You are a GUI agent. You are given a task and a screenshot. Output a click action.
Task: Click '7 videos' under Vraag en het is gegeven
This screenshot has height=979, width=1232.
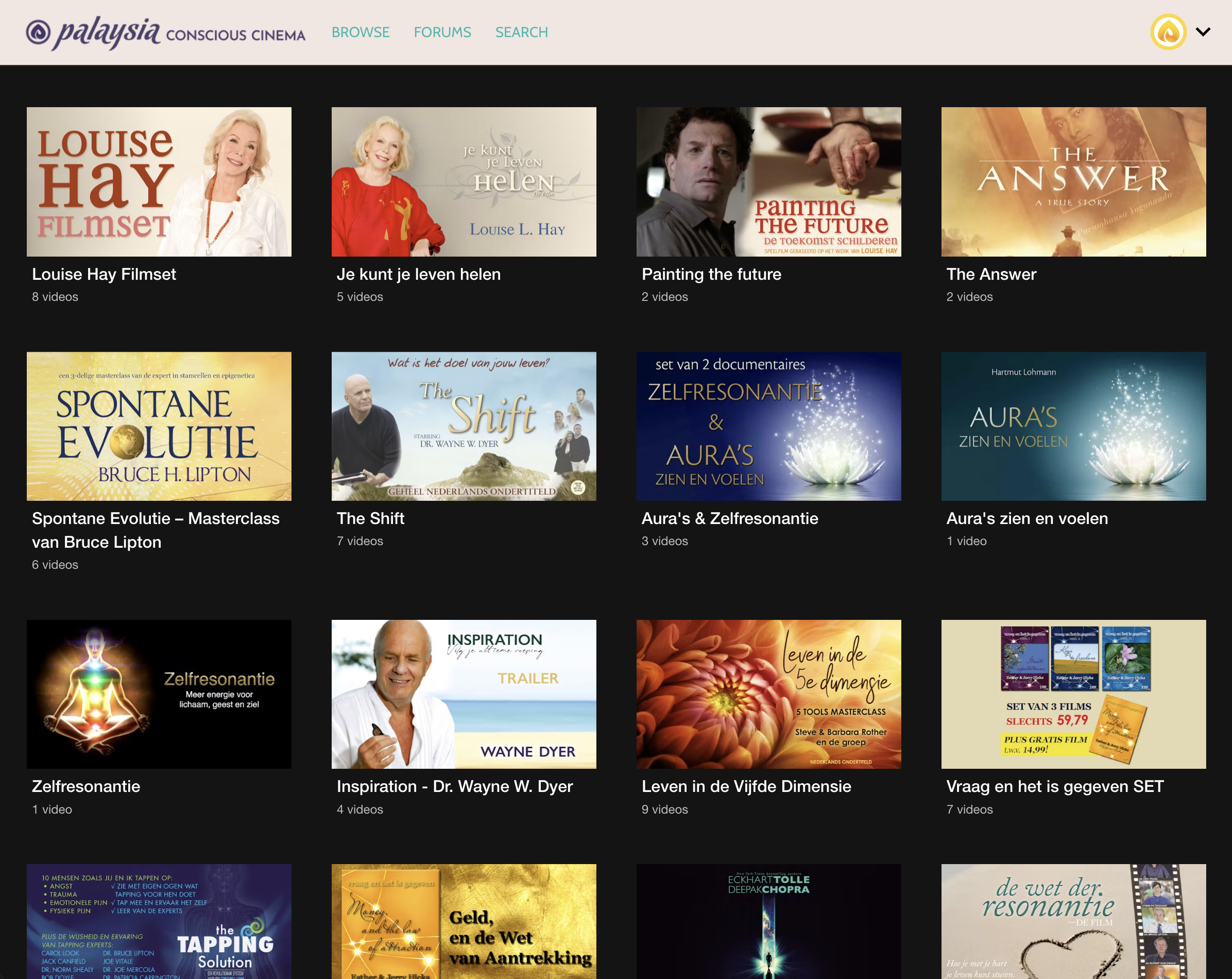coord(969,809)
